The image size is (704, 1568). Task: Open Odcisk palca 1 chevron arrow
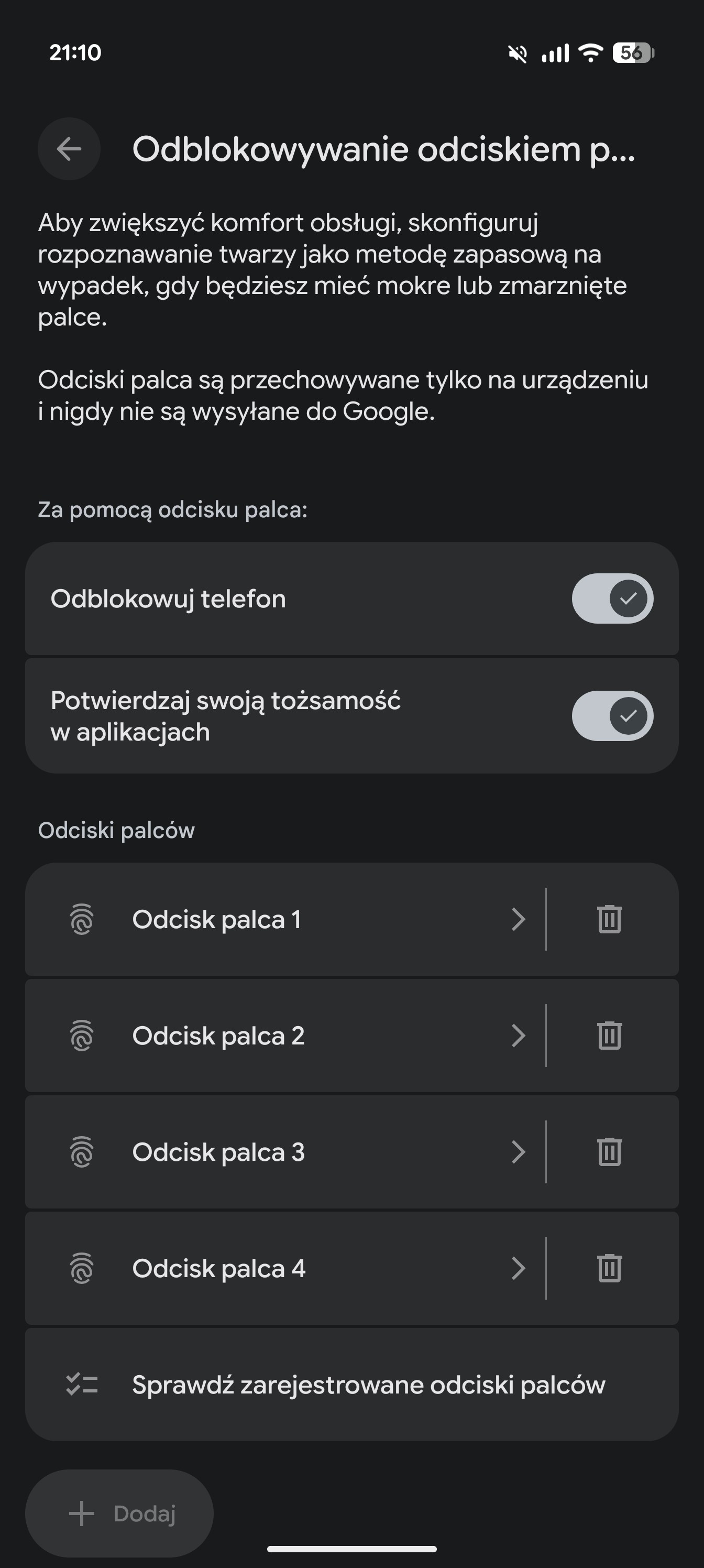pos(518,919)
